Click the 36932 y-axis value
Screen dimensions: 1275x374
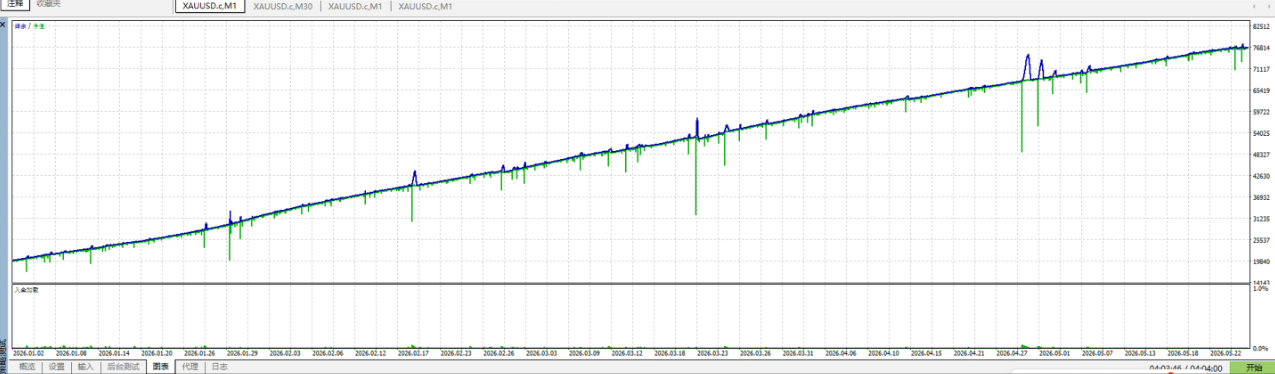coord(1261,197)
